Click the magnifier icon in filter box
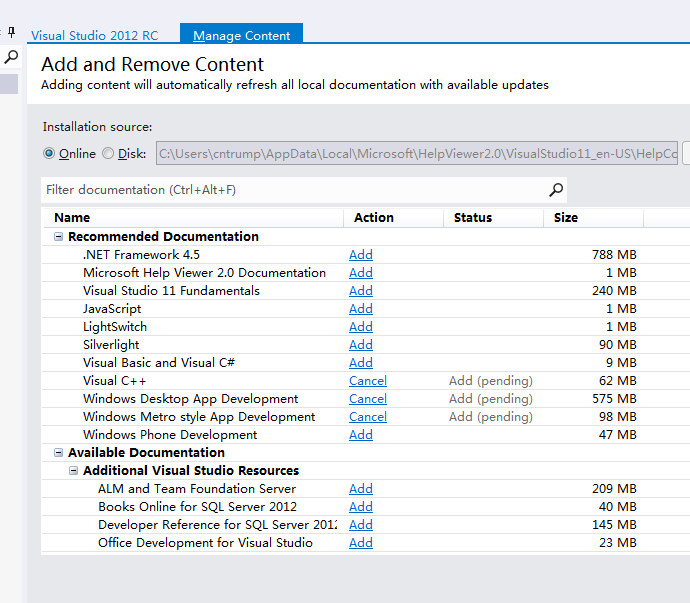This screenshot has width=690, height=603. pyautogui.click(x=556, y=190)
